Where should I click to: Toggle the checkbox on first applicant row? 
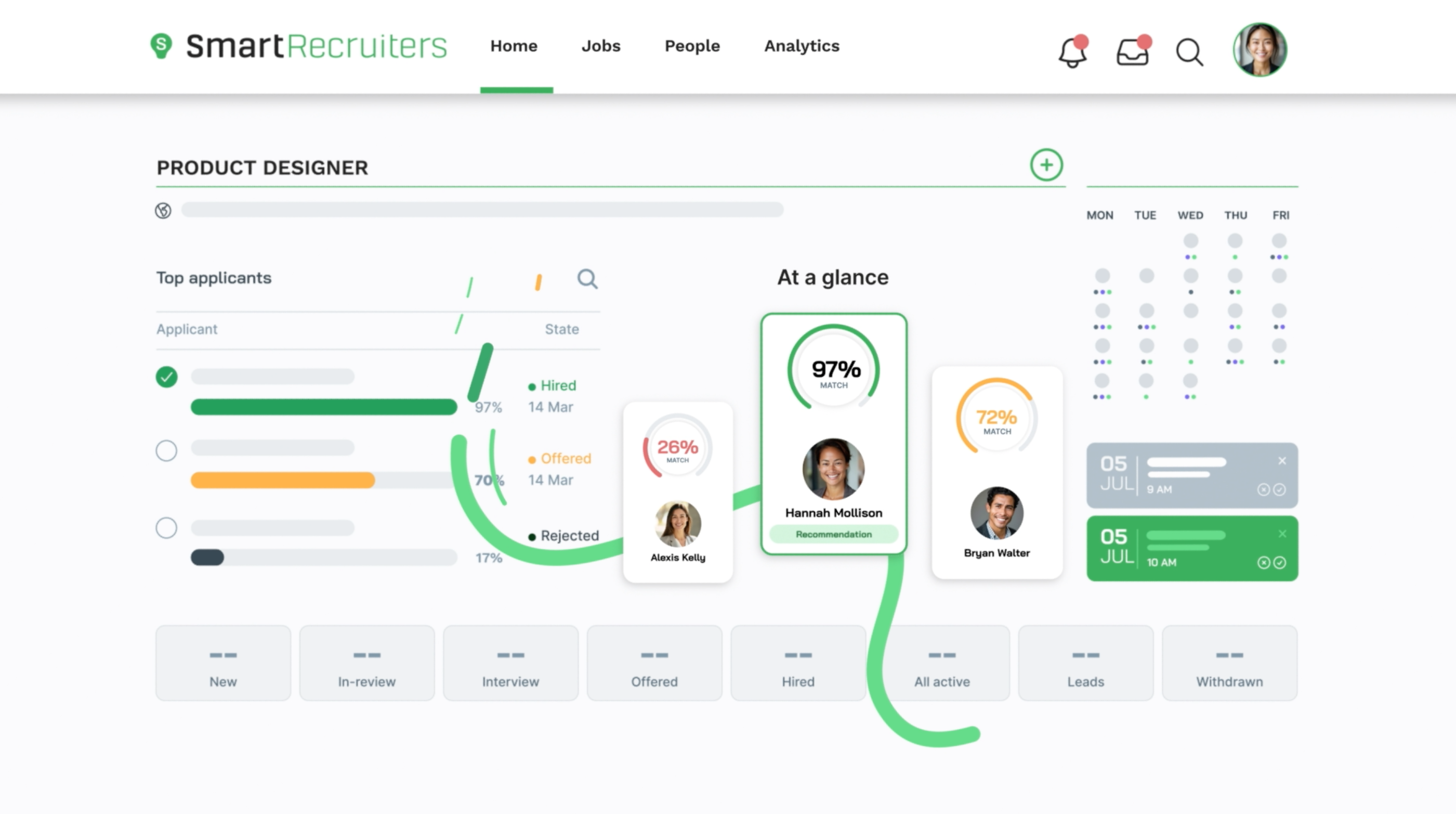166,375
